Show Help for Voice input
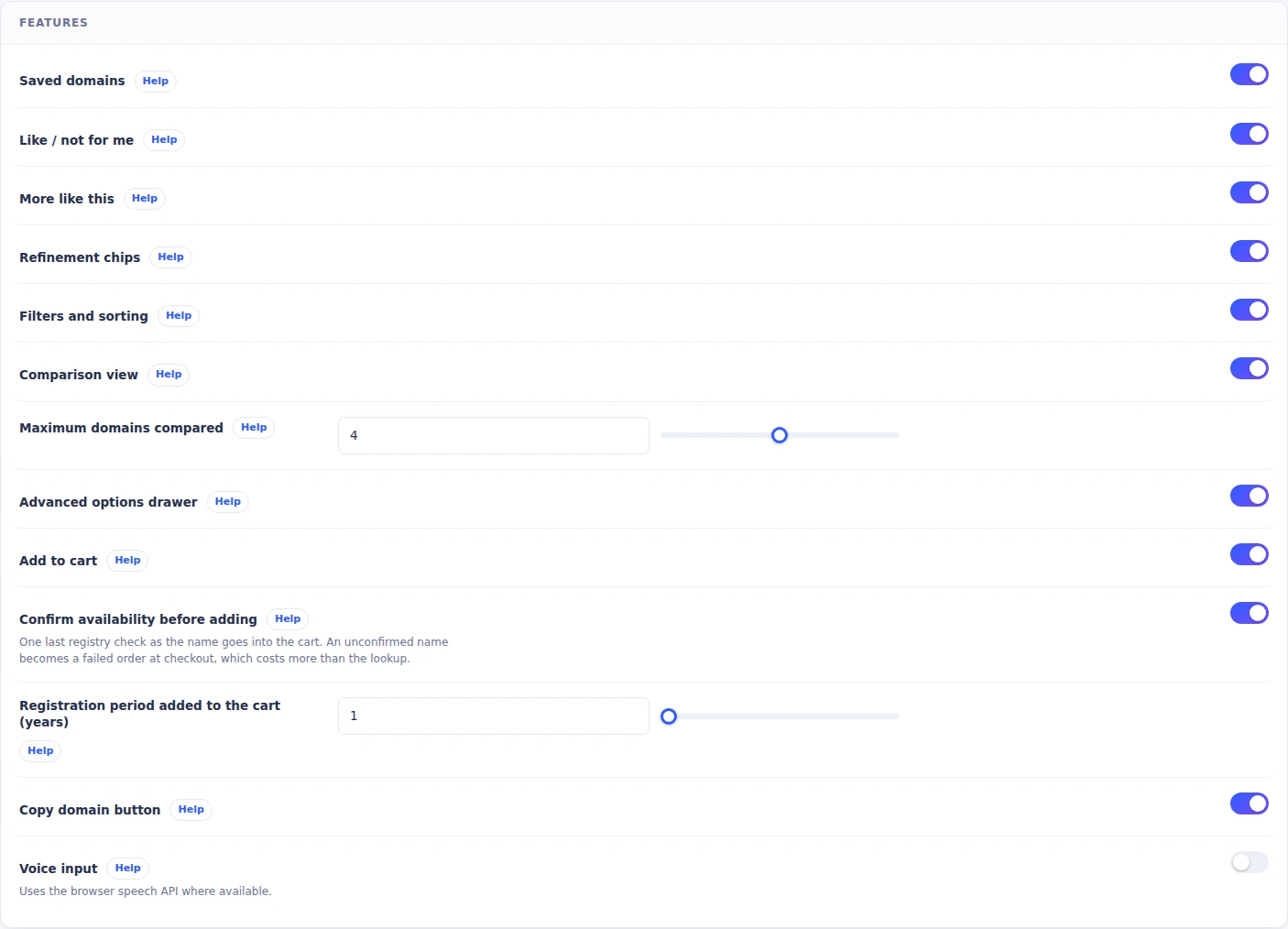Viewport: 1288px width, 929px height. (x=127, y=868)
